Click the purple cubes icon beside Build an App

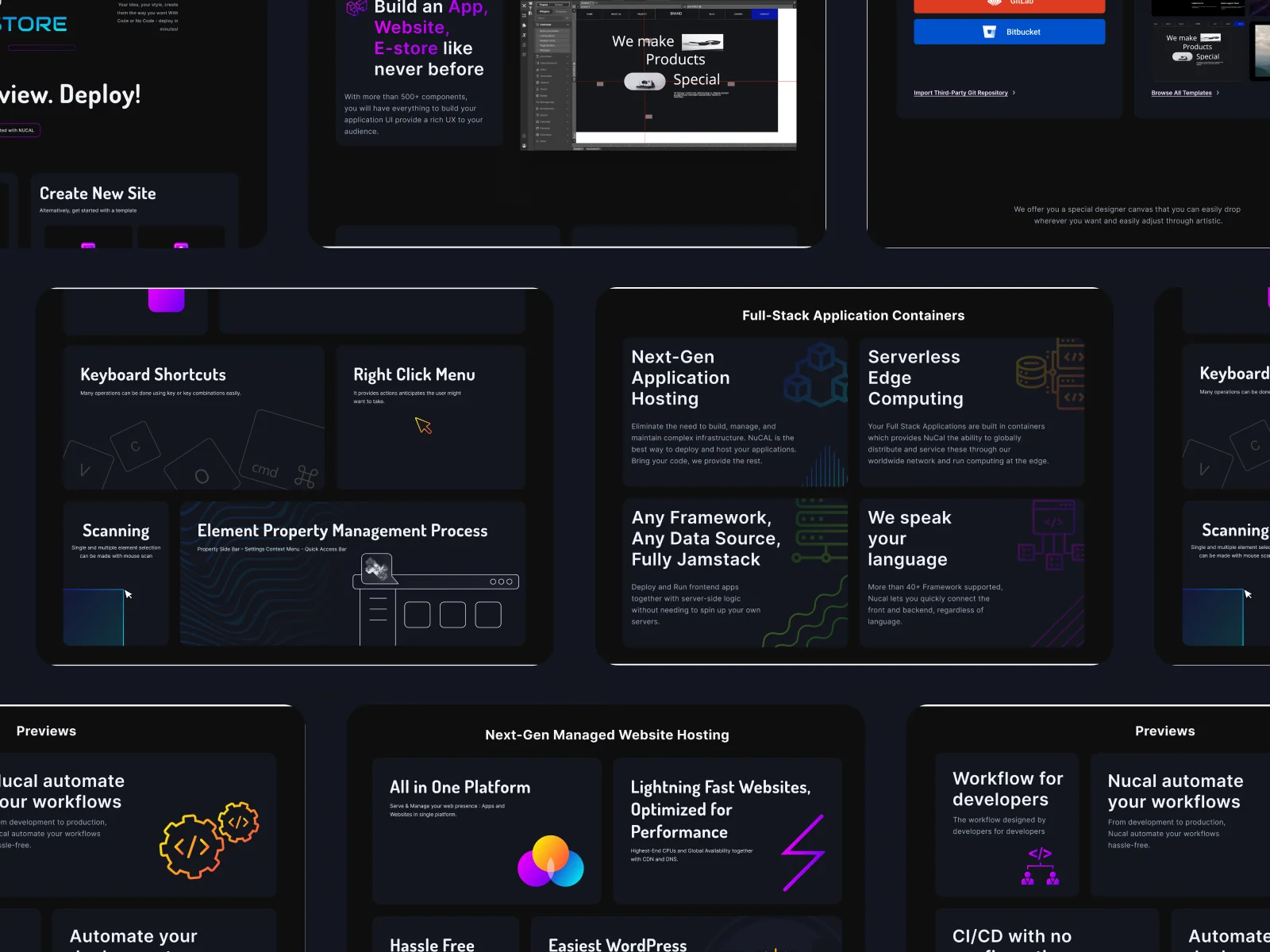coord(356,8)
